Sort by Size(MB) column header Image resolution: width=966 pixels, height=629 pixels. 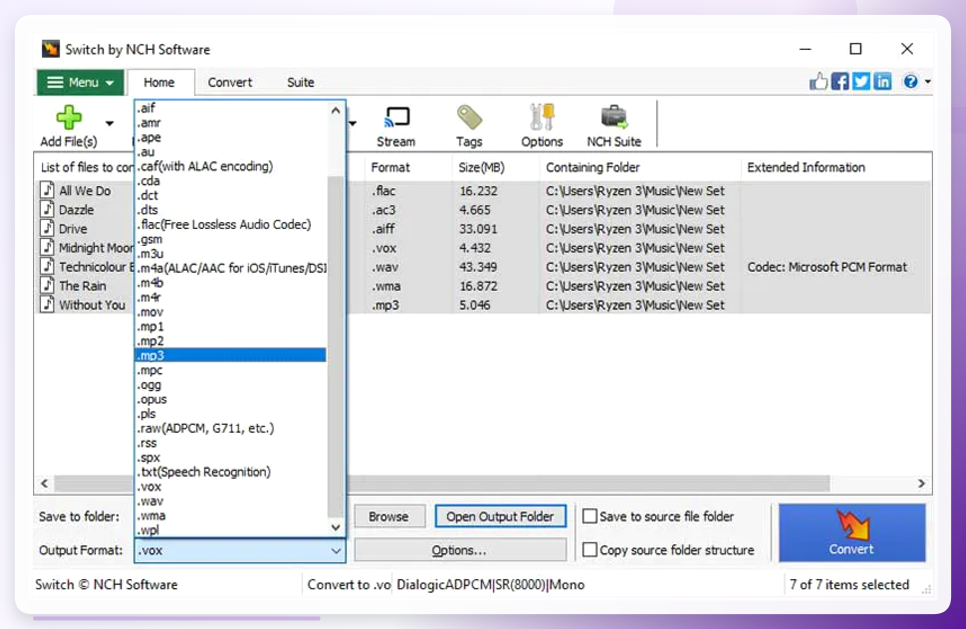point(495,168)
